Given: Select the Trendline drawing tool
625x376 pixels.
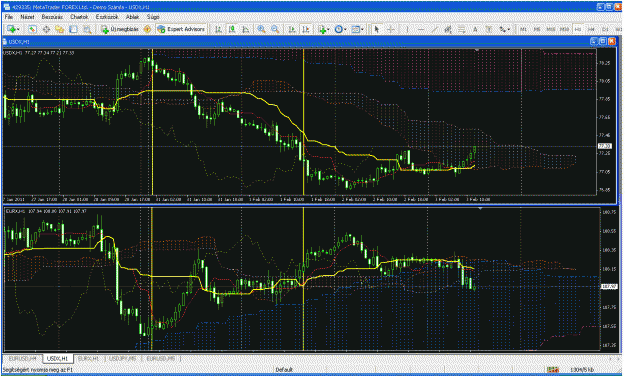Looking at the screenshot, I should pyautogui.click(x=434, y=29).
